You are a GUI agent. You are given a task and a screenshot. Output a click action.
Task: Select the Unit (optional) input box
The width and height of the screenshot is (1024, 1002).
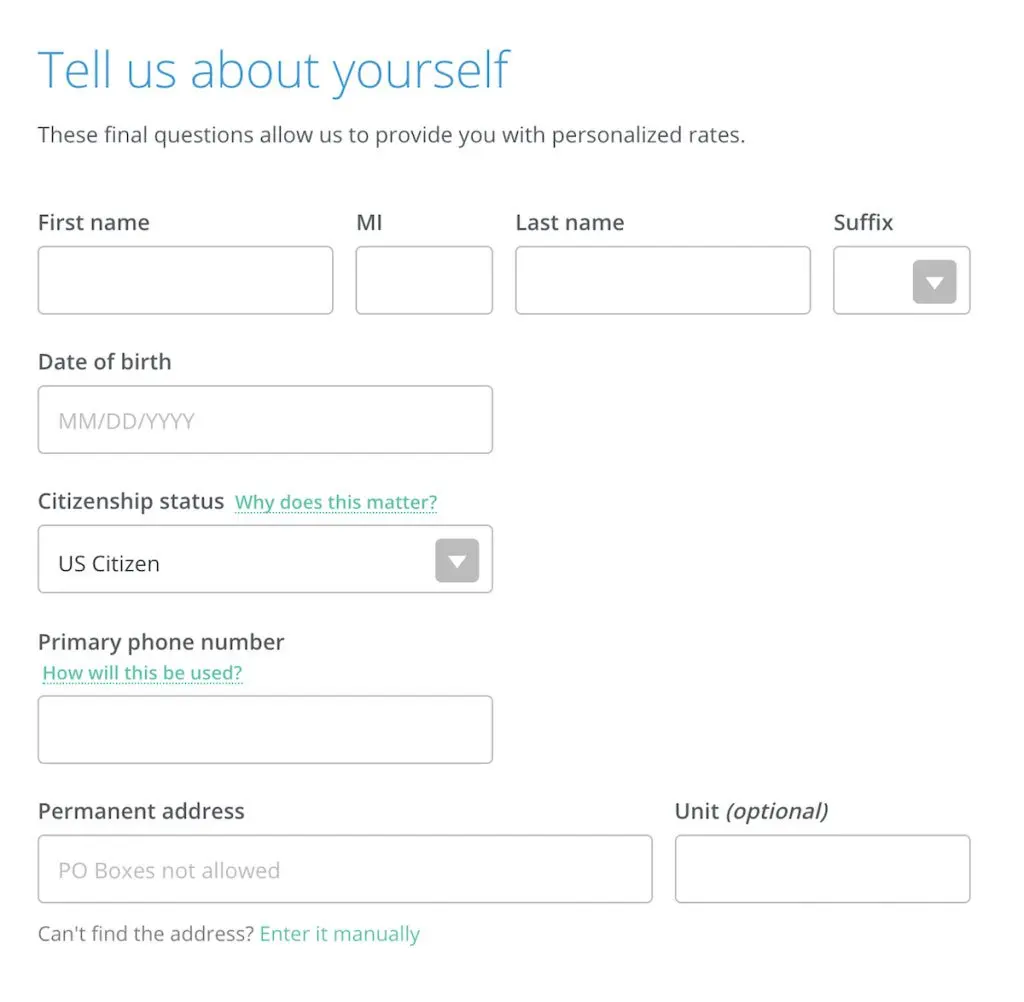tap(822, 870)
